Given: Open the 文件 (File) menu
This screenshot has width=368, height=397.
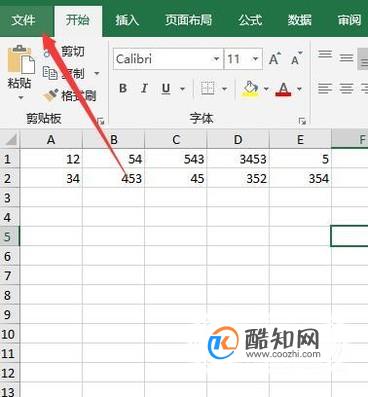Looking at the screenshot, I should point(23,20).
